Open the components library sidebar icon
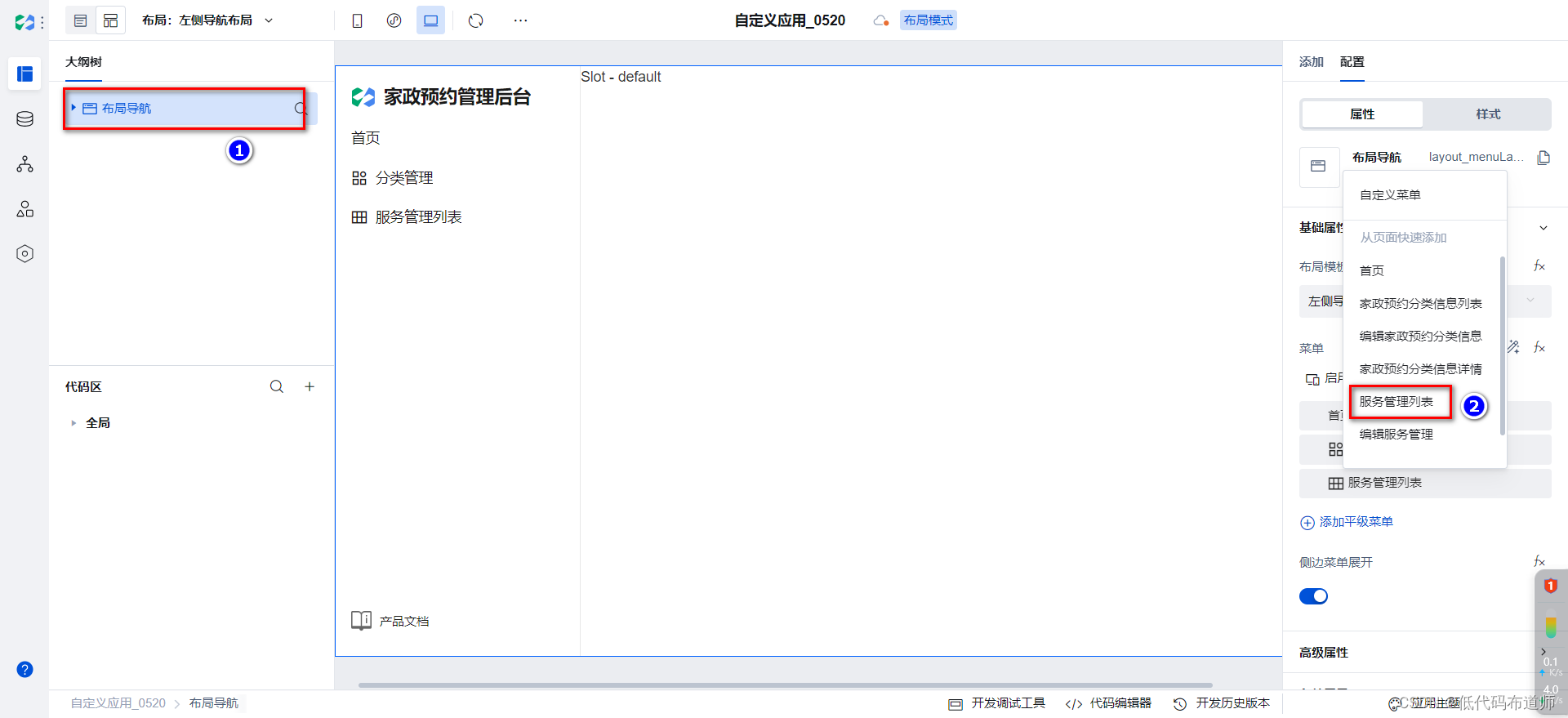This screenshot has height=718, width=1568. (x=24, y=209)
